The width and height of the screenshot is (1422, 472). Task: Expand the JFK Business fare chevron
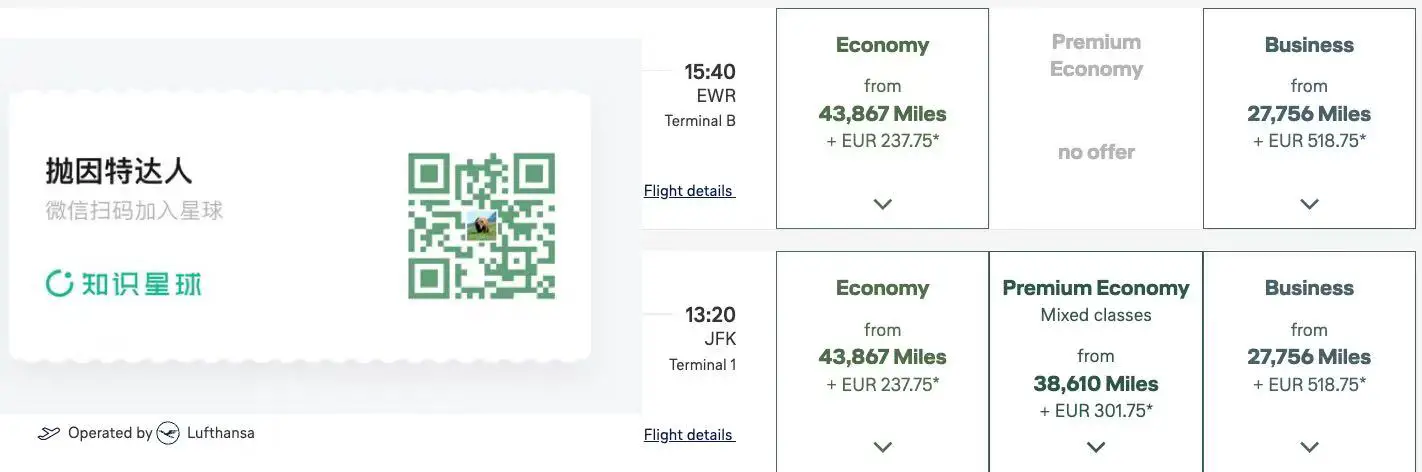point(1309,447)
